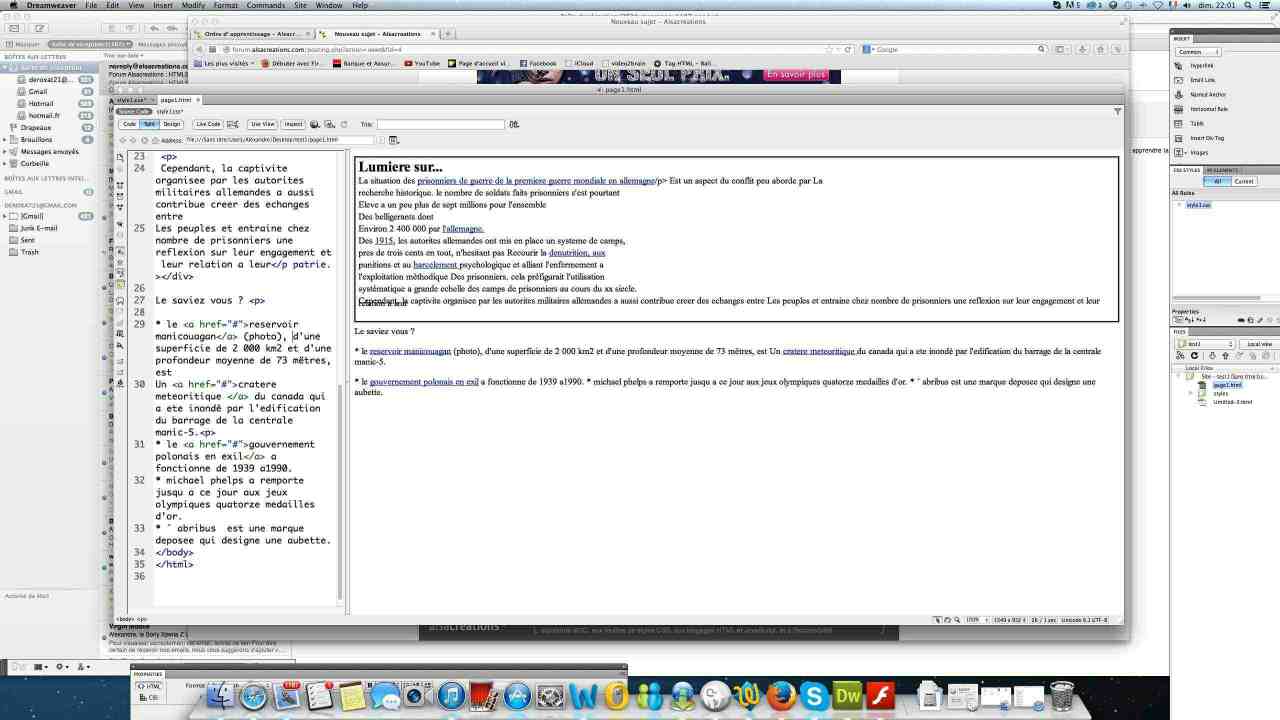This screenshot has height=720, width=1280.
Task: Select the AP ELEMENTS panel tab
Action: pyautogui.click(x=1222, y=170)
